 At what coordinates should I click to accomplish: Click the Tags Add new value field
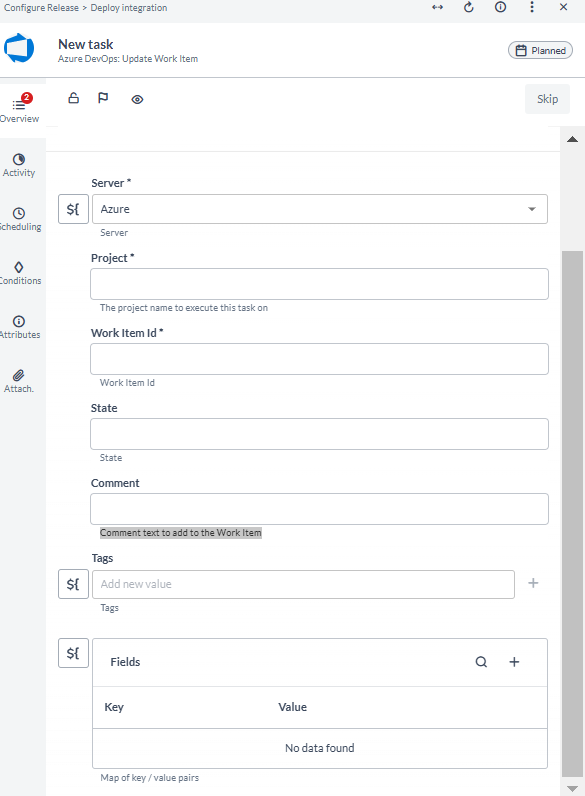(x=303, y=584)
